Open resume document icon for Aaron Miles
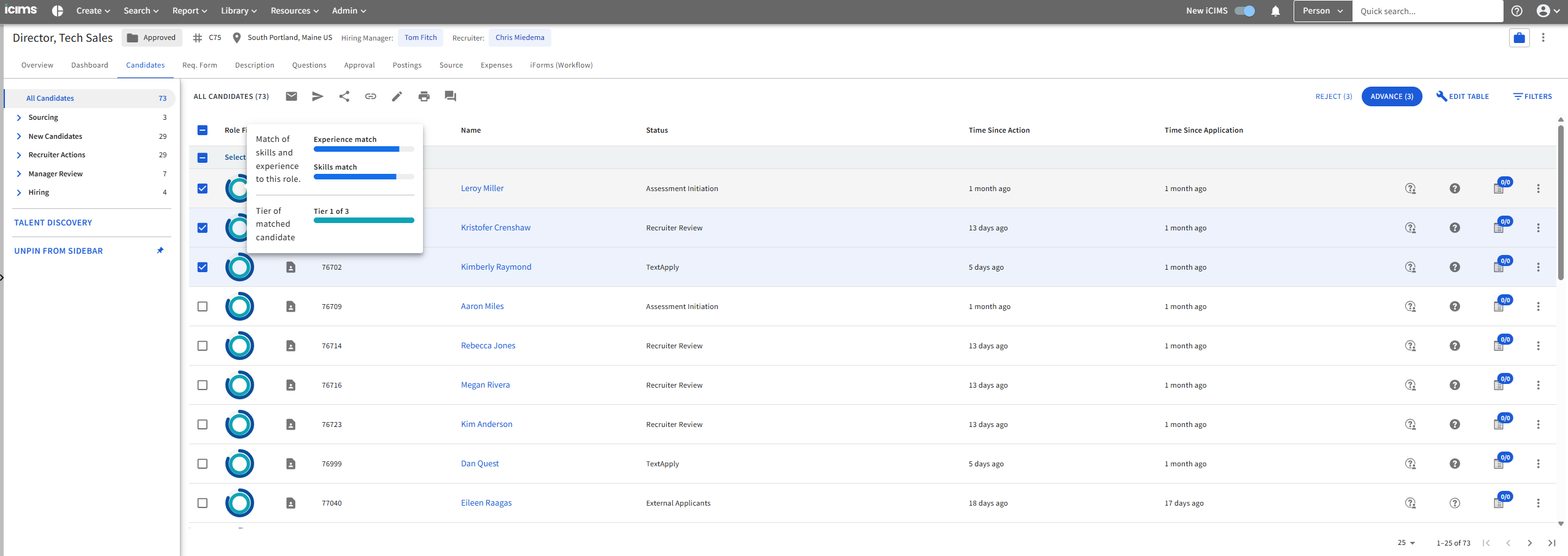The image size is (1568, 556). 291,307
